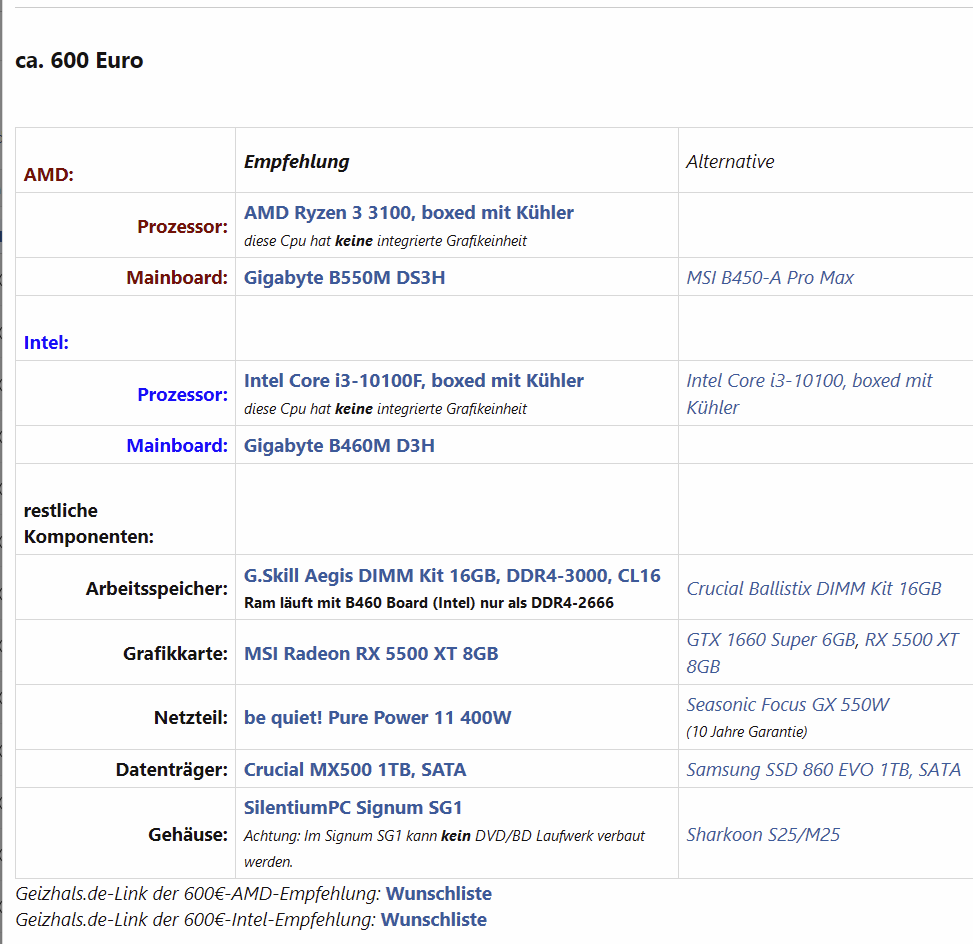The image size is (973, 944).
Task: Open the alternative Intel Core i3-10100 link
Action: point(809,393)
